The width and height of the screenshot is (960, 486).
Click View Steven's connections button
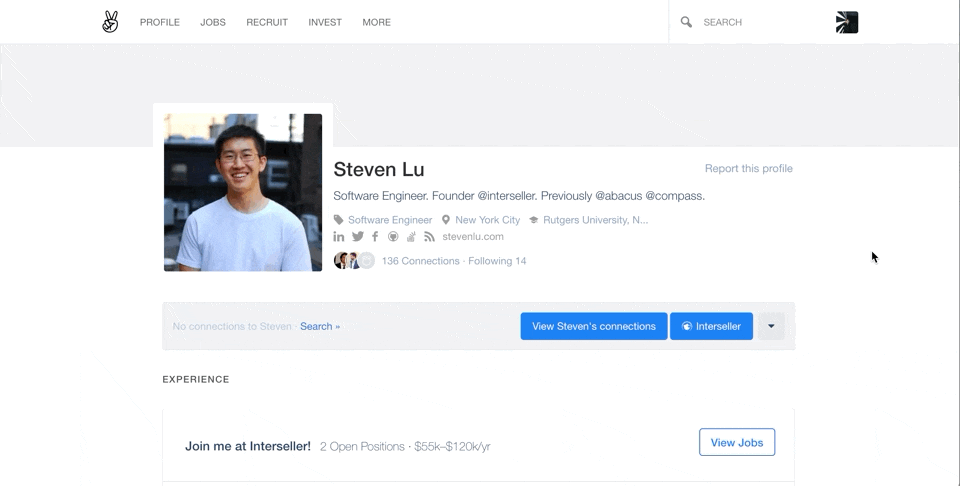point(594,326)
